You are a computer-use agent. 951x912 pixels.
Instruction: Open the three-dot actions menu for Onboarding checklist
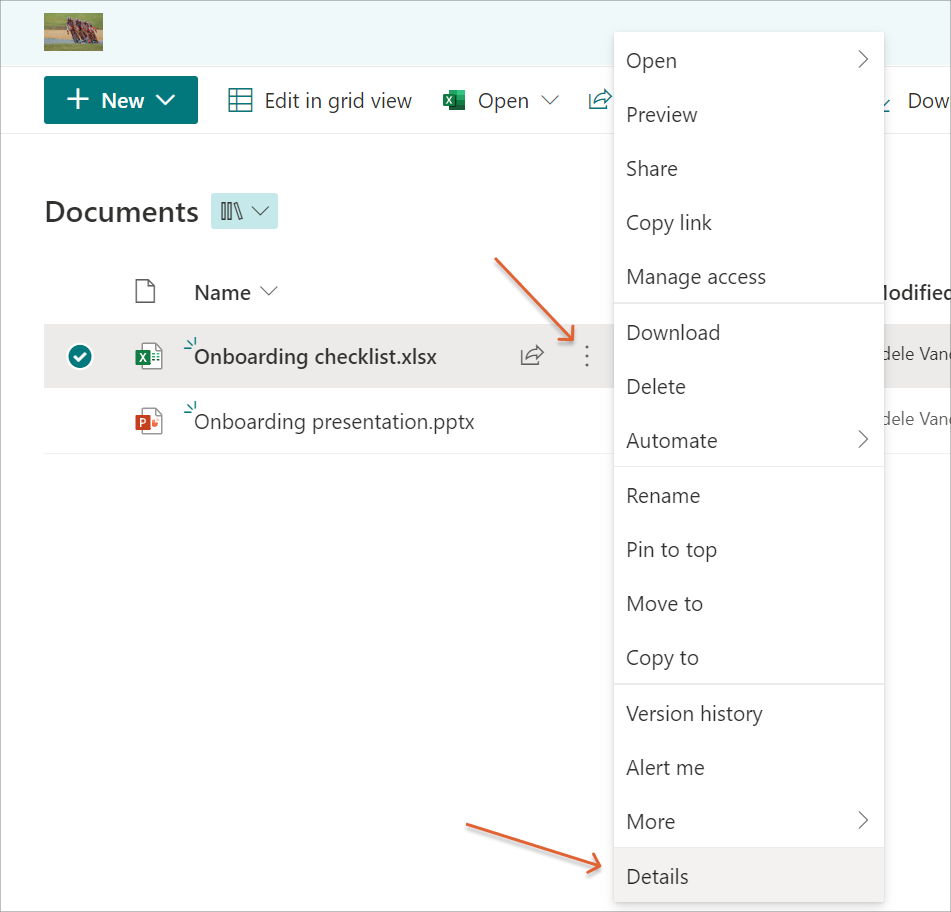coord(586,355)
